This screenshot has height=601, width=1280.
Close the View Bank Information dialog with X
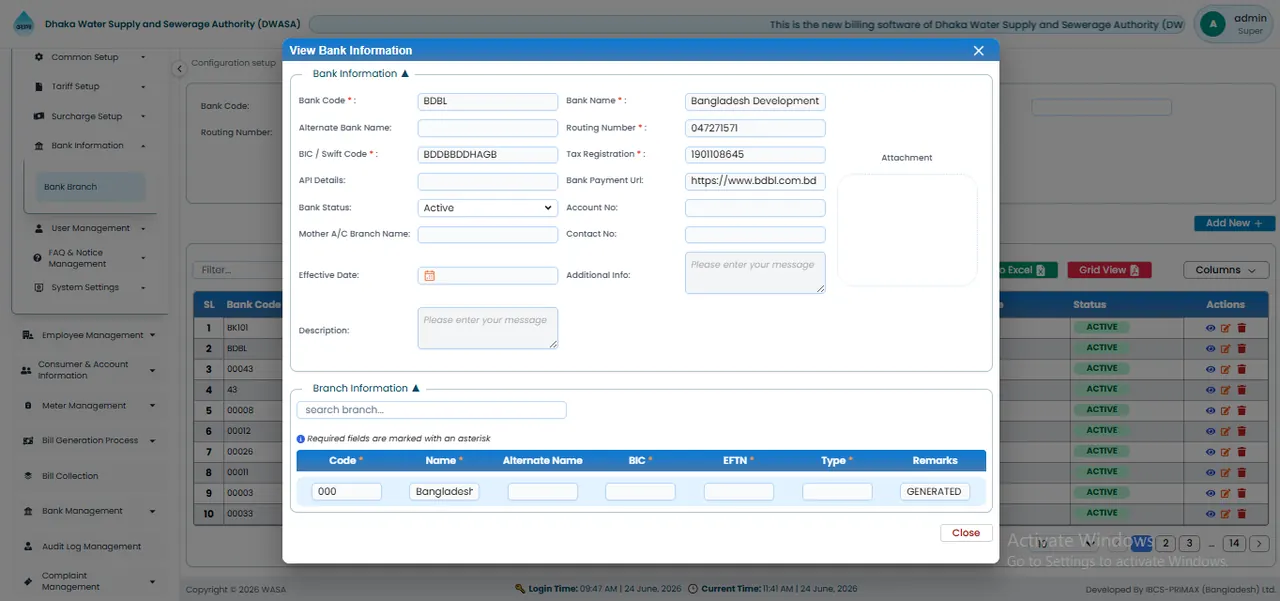[x=979, y=51]
